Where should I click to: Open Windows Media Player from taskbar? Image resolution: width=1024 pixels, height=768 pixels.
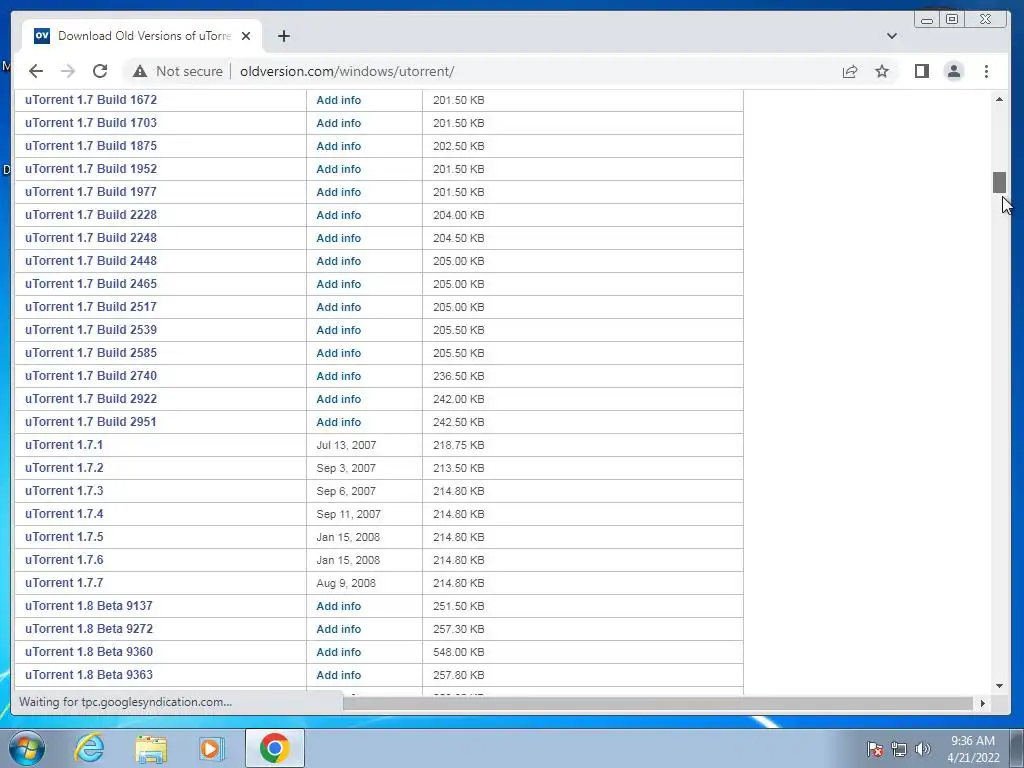coord(212,748)
